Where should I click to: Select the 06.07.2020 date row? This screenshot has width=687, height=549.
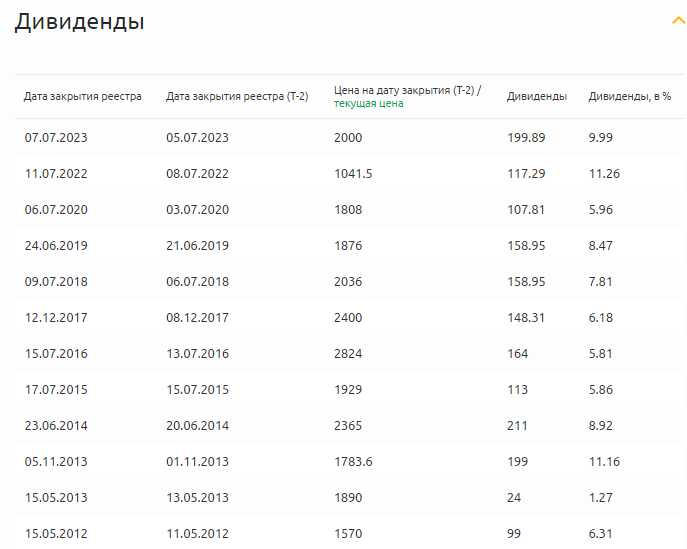click(56, 209)
